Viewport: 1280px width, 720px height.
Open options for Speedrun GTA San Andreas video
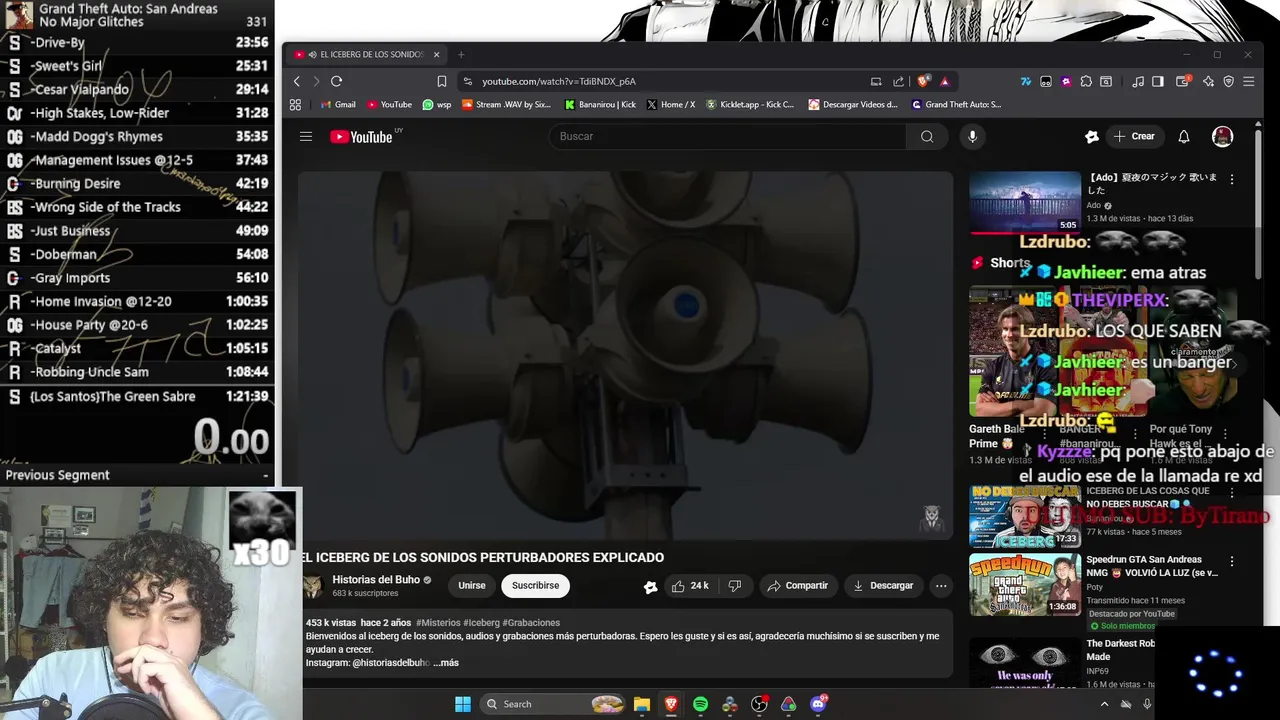[x=1232, y=562]
